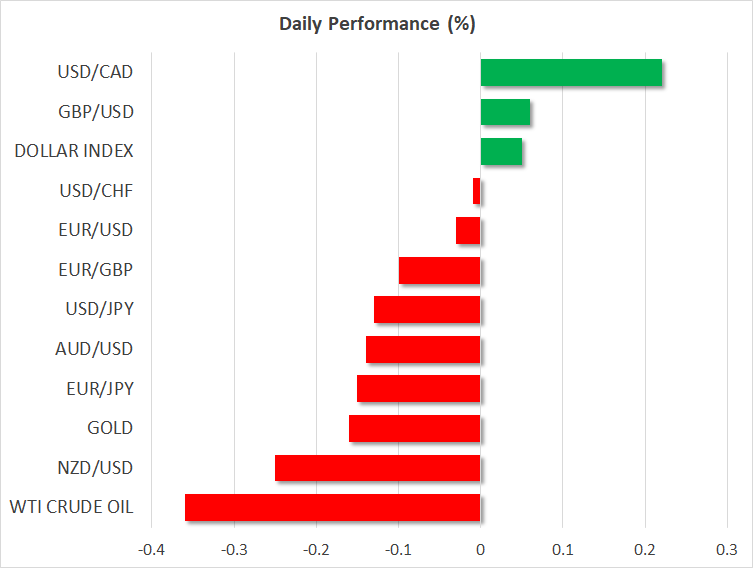Select the USD/CAD category label

click(x=95, y=73)
